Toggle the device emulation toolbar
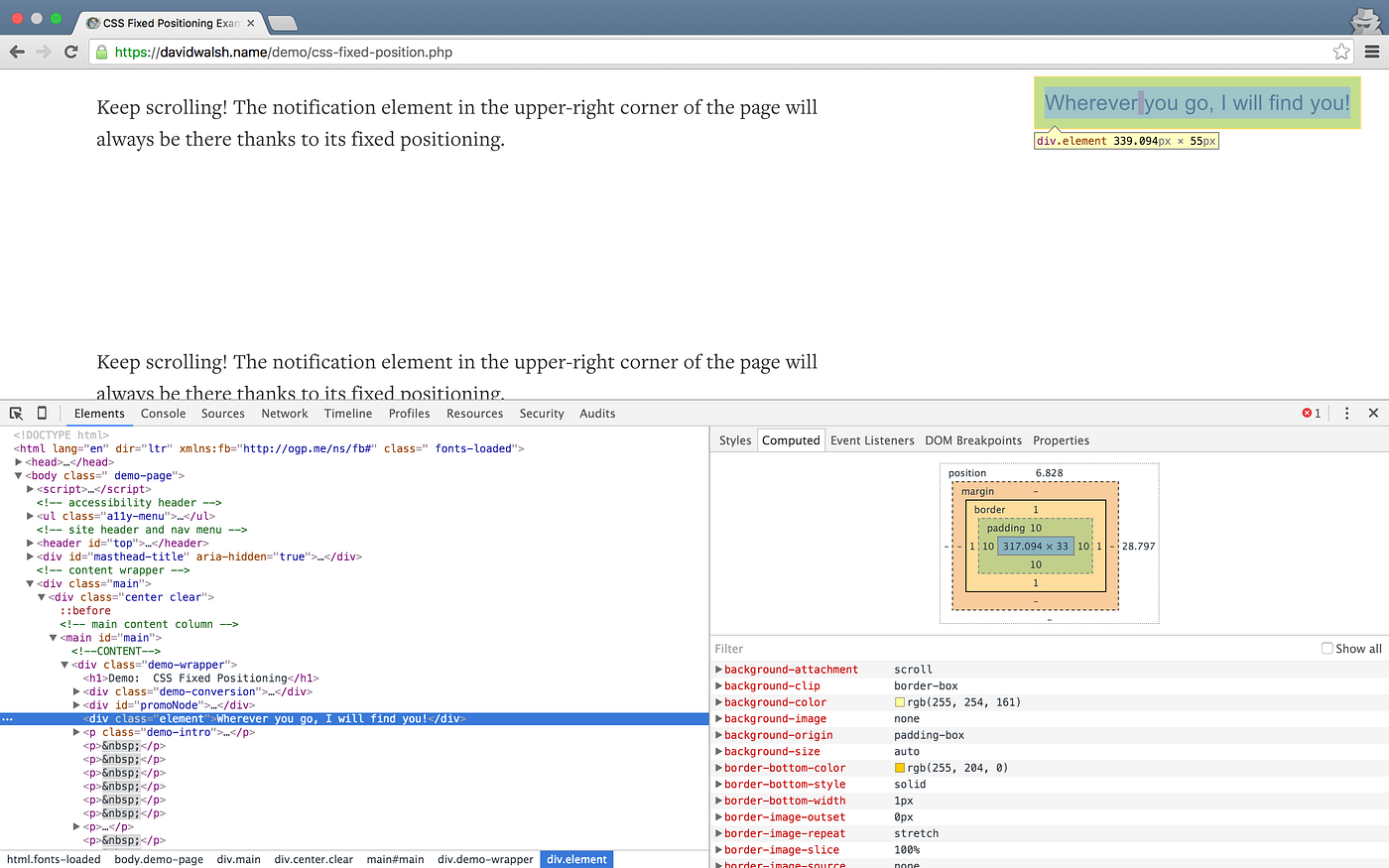1389x868 pixels. point(41,412)
